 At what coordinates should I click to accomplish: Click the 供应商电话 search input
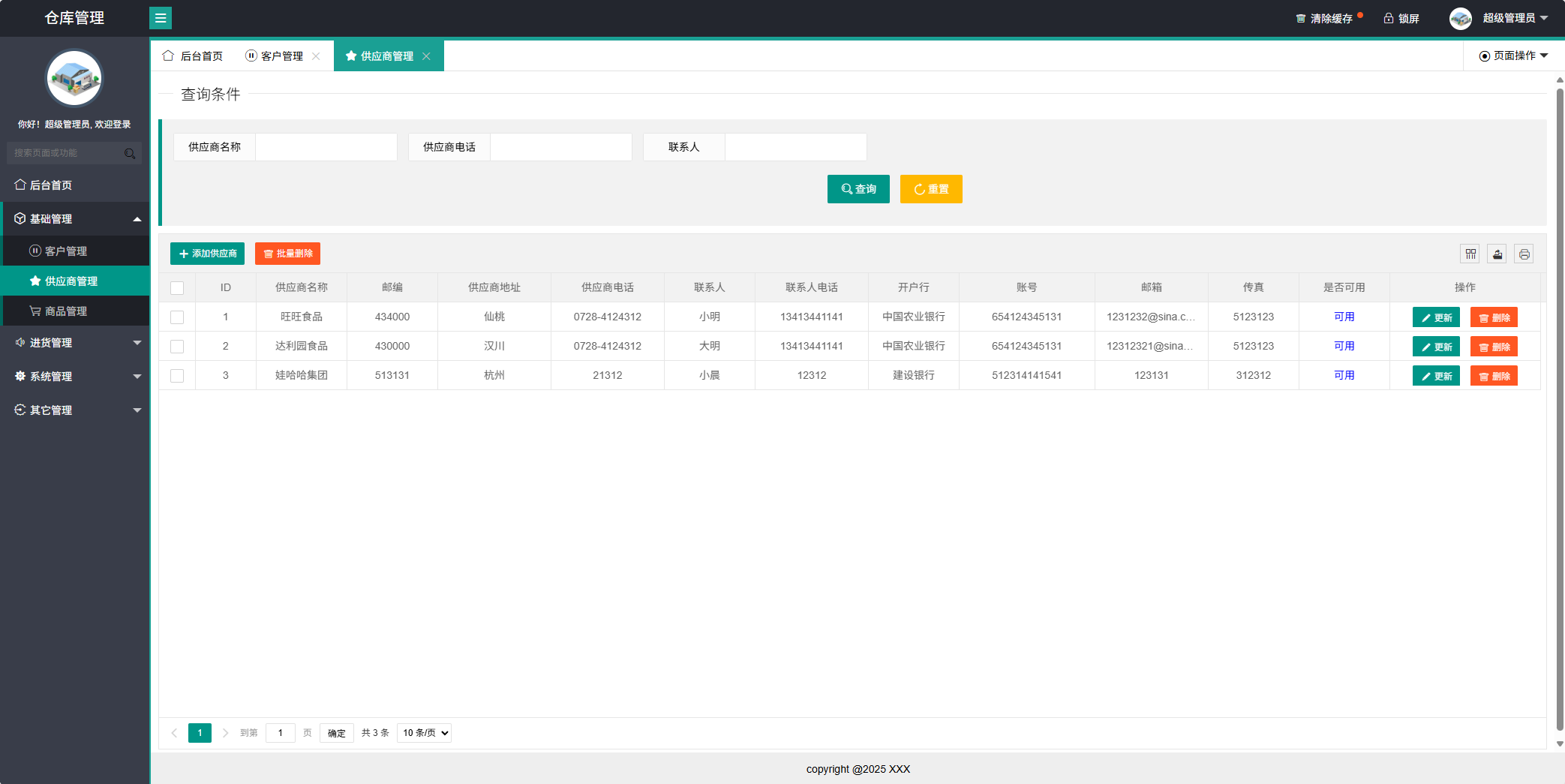point(561,147)
